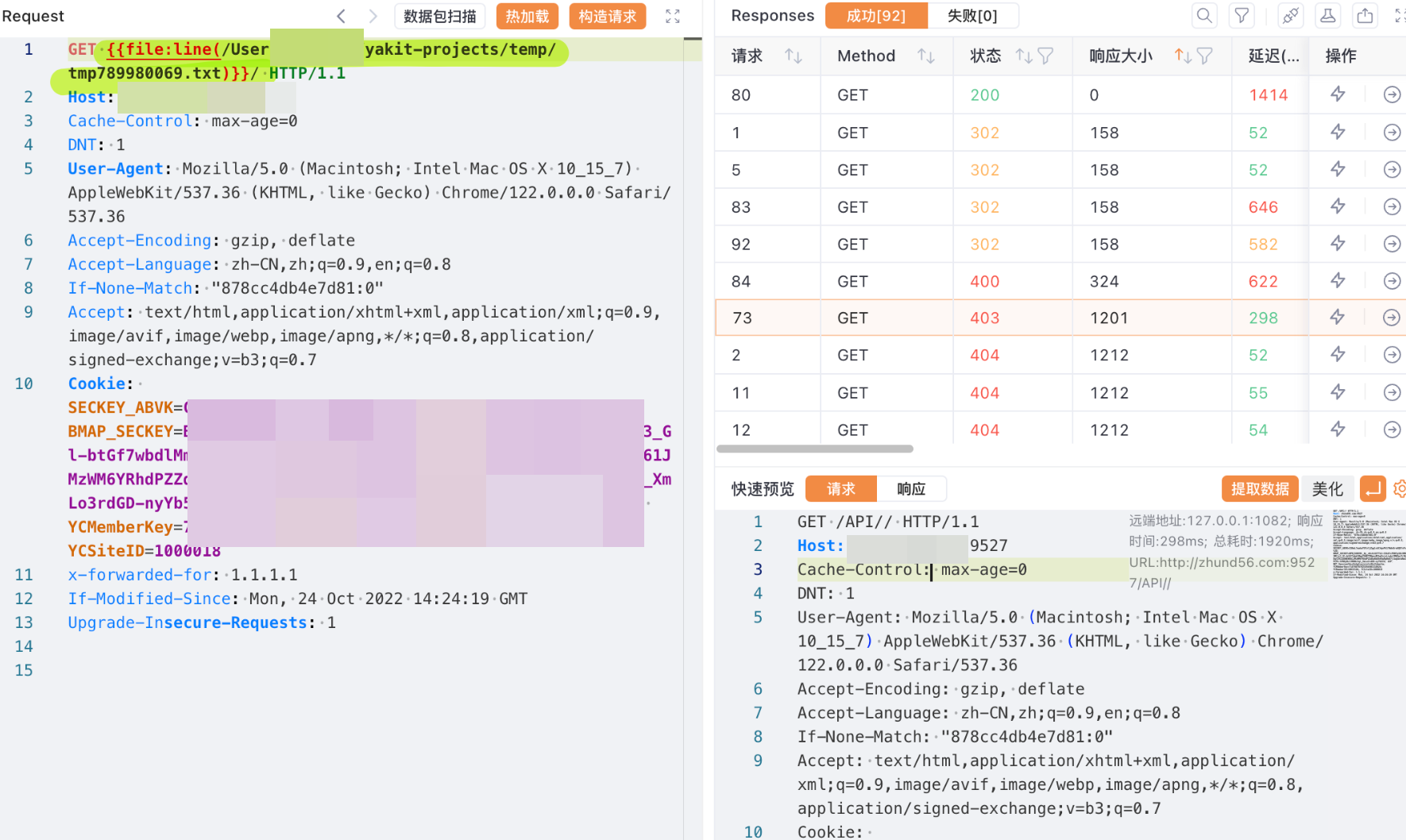Expand the Request editor to fullscreen

672,17
